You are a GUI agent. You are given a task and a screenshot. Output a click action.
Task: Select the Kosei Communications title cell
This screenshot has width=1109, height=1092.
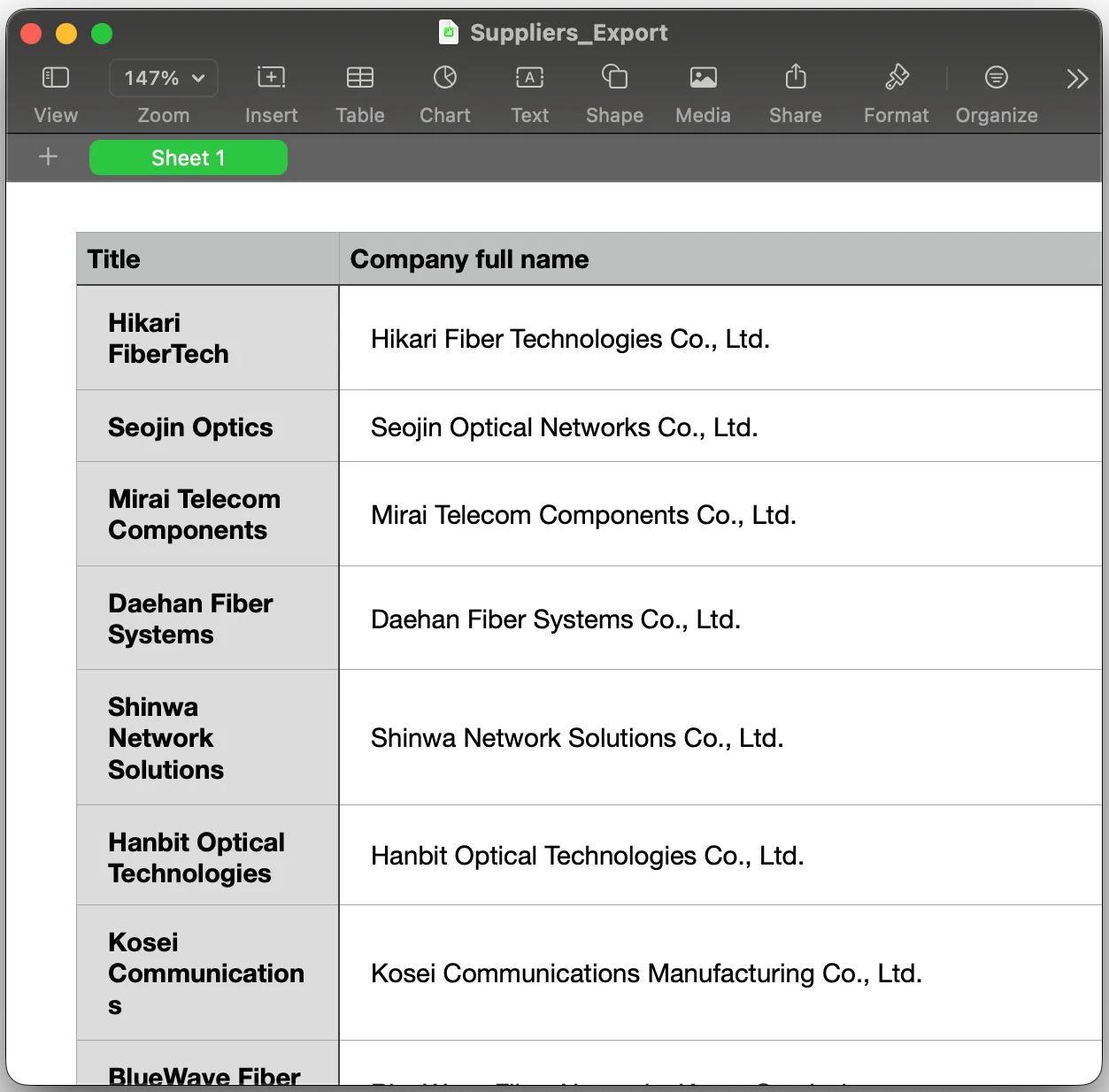pyautogui.click(x=208, y=973)
